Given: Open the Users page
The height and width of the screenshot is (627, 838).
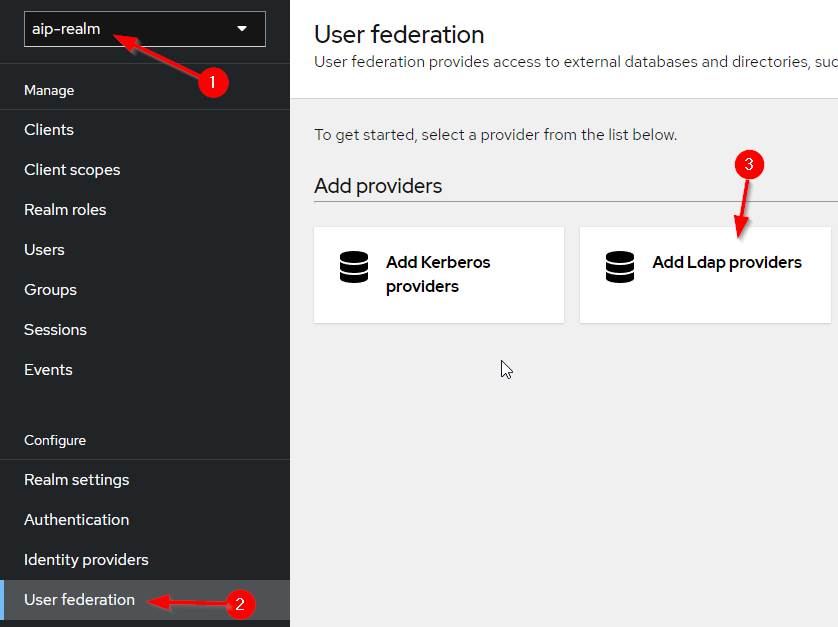Looking at the screenshot, I should (x=44, y=250).
